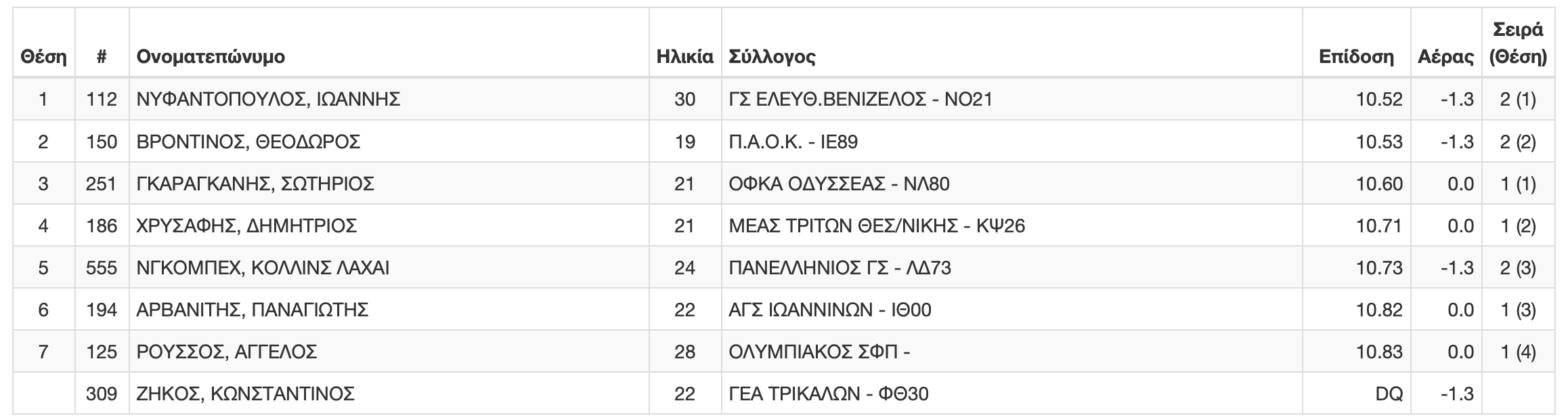Click club ΠΑΝΕΛΛΗΝΙΟΣ ΓΣ - ΛΔ73
Viewport: 1568px width, 420px height.
pos(840,268)
